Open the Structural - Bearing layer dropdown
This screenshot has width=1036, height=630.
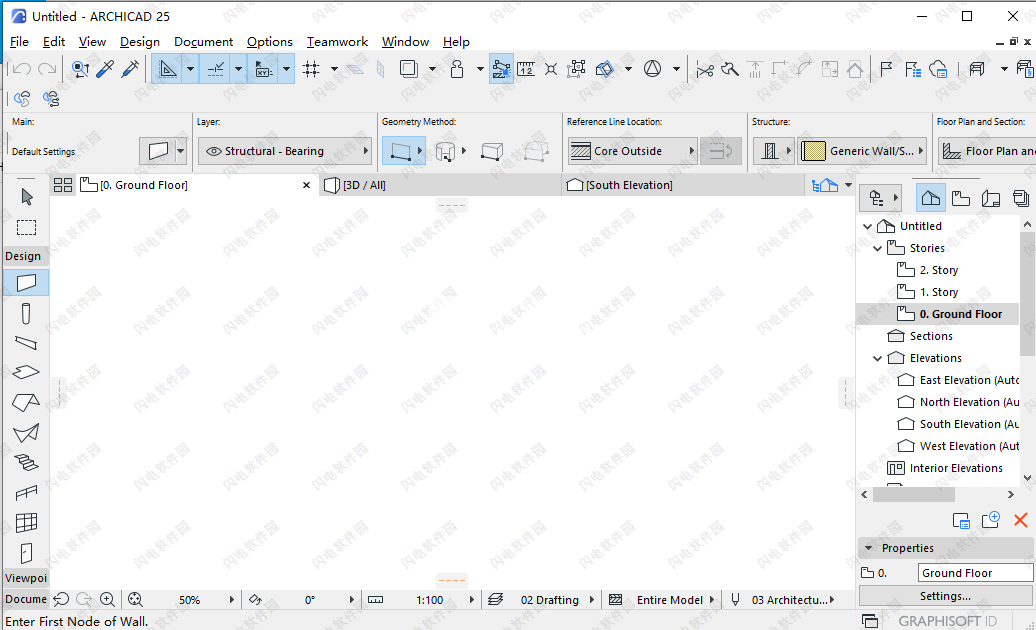click(285, 151)
